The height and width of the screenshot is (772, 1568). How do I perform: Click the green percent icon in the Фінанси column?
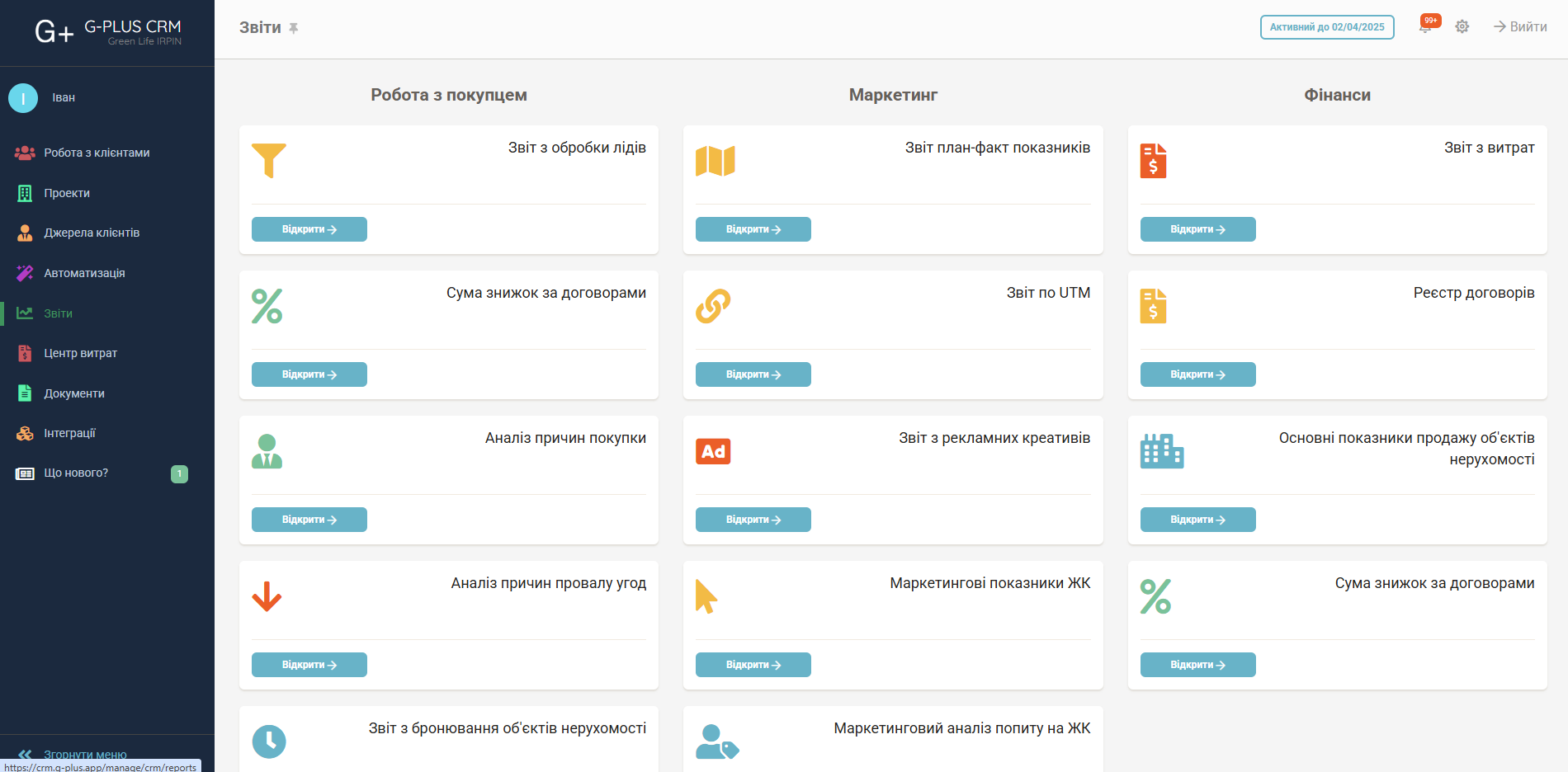1155,596
